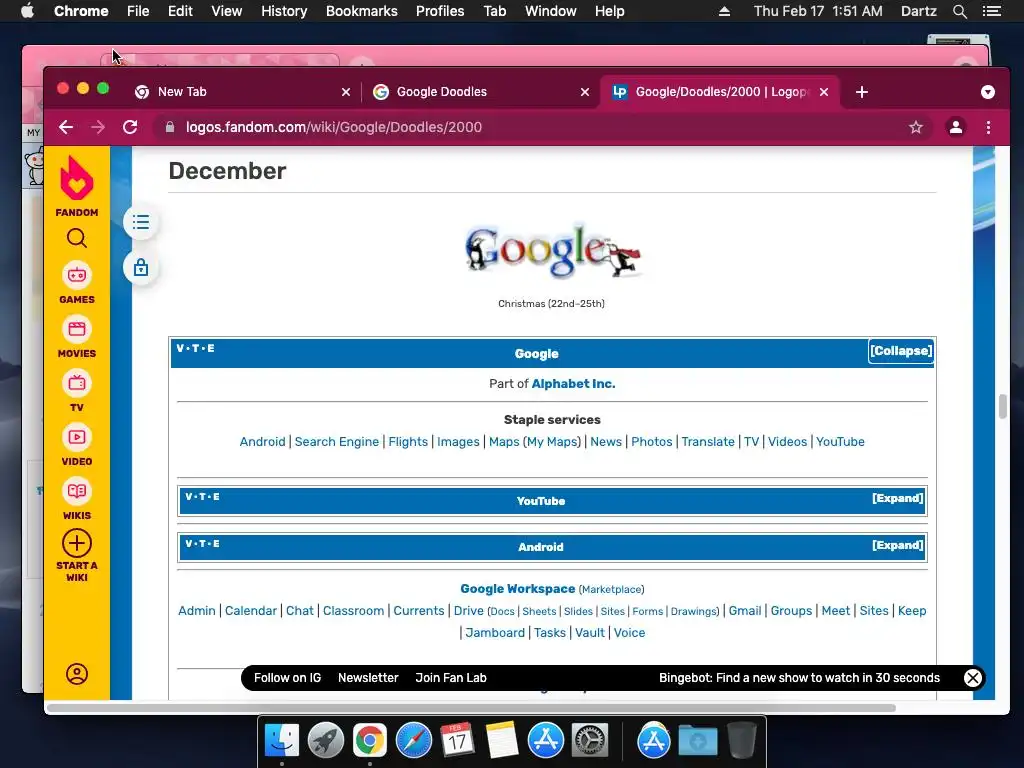Open the user profile icon in sidebar

[x=76, y=674]
